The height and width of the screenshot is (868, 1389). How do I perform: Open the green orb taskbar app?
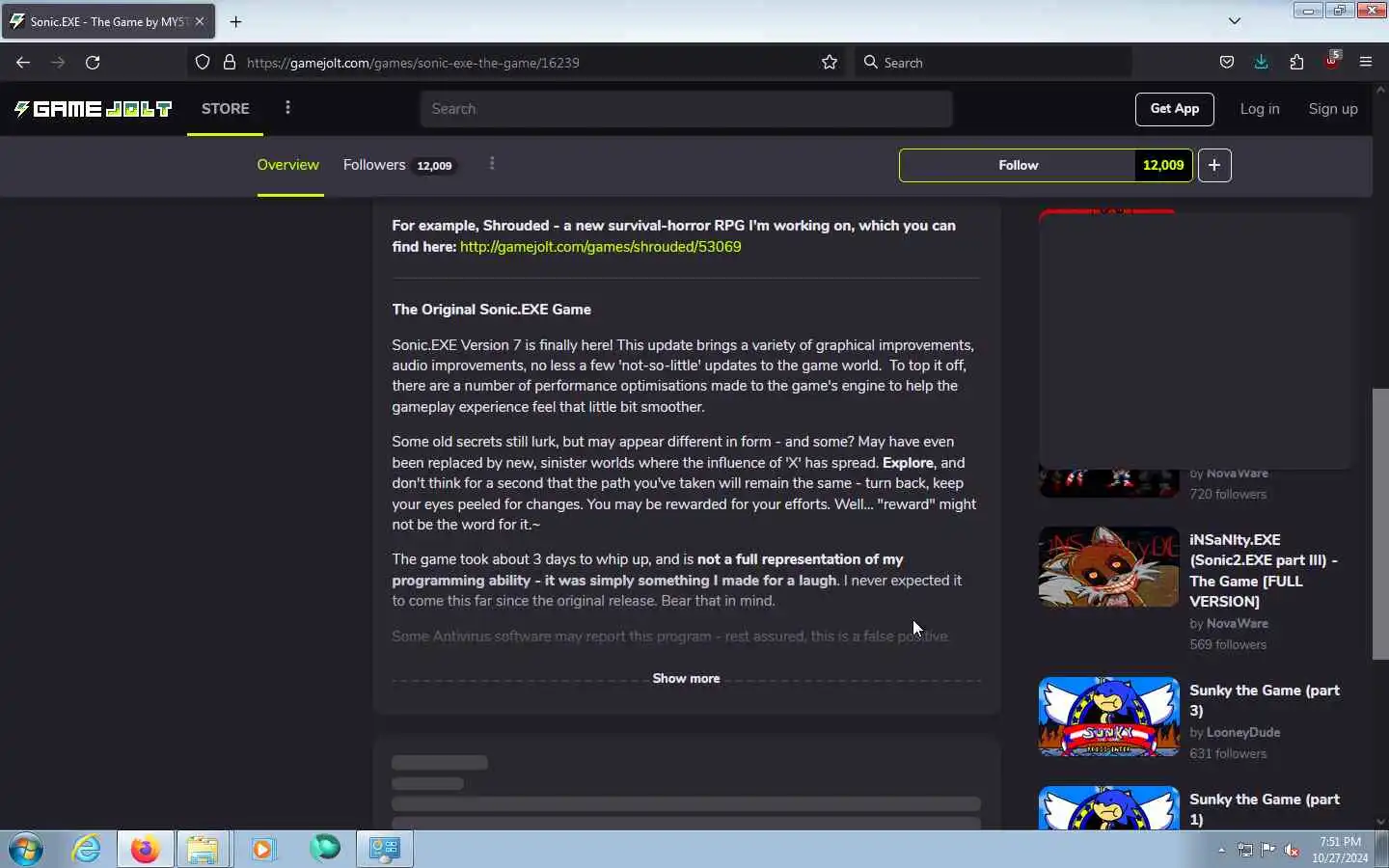tap(325, 849)
